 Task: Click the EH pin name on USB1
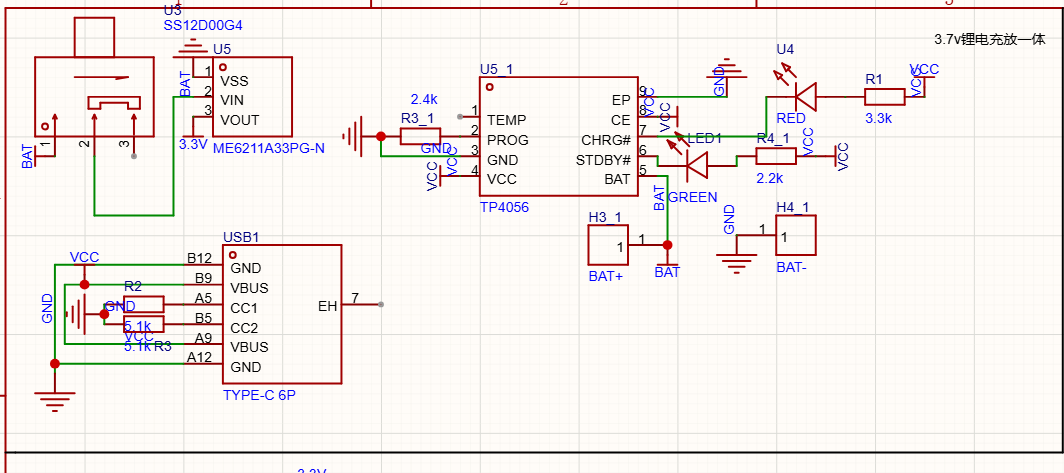[x=328, y=307]
